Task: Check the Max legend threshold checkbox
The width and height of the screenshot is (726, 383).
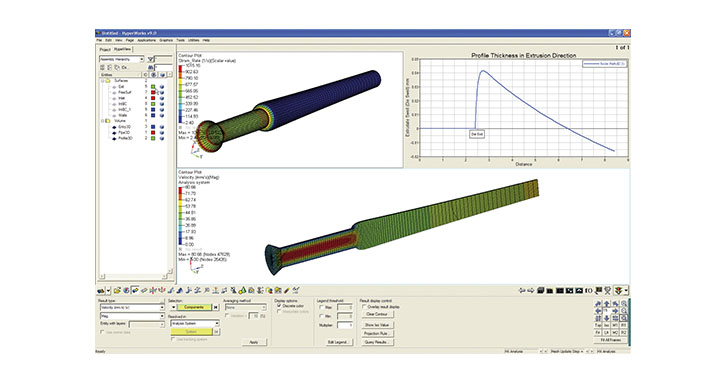Action: [322, 308]
